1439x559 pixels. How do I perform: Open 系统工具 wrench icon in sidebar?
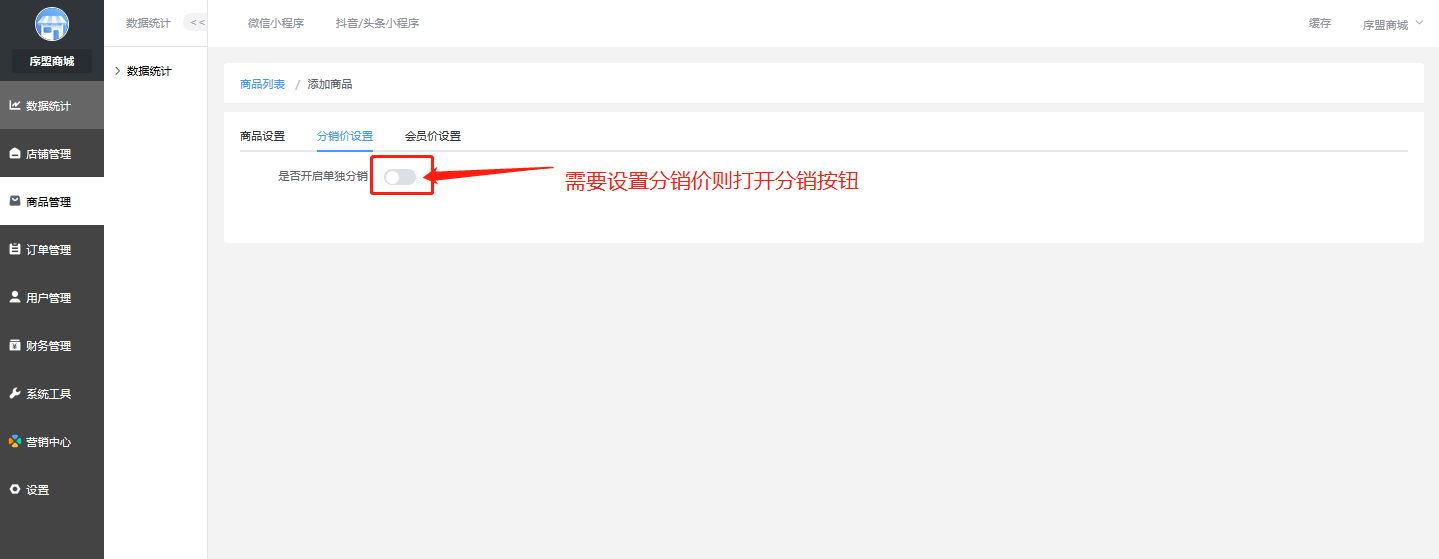(x=15, y=393)
